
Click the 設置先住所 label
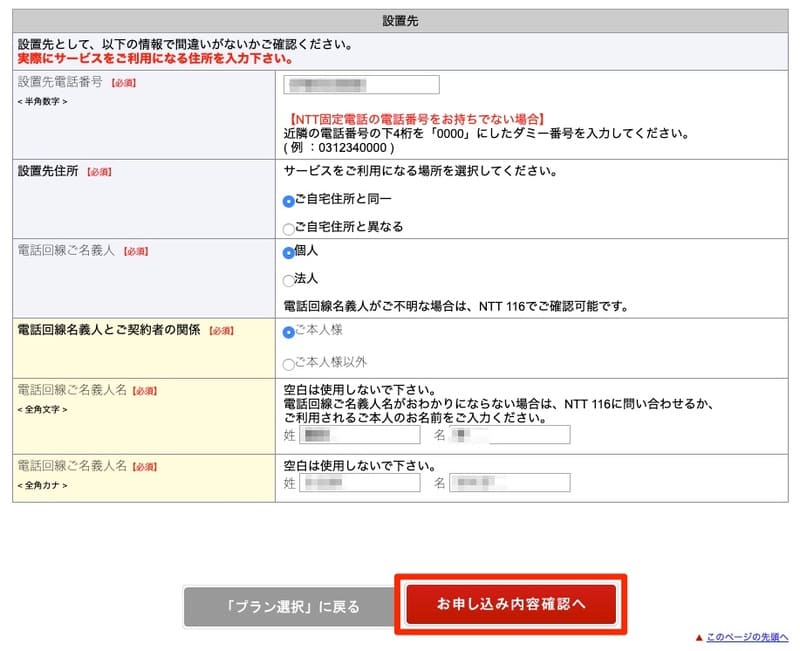pyautogui.click(x=48, y=171)
